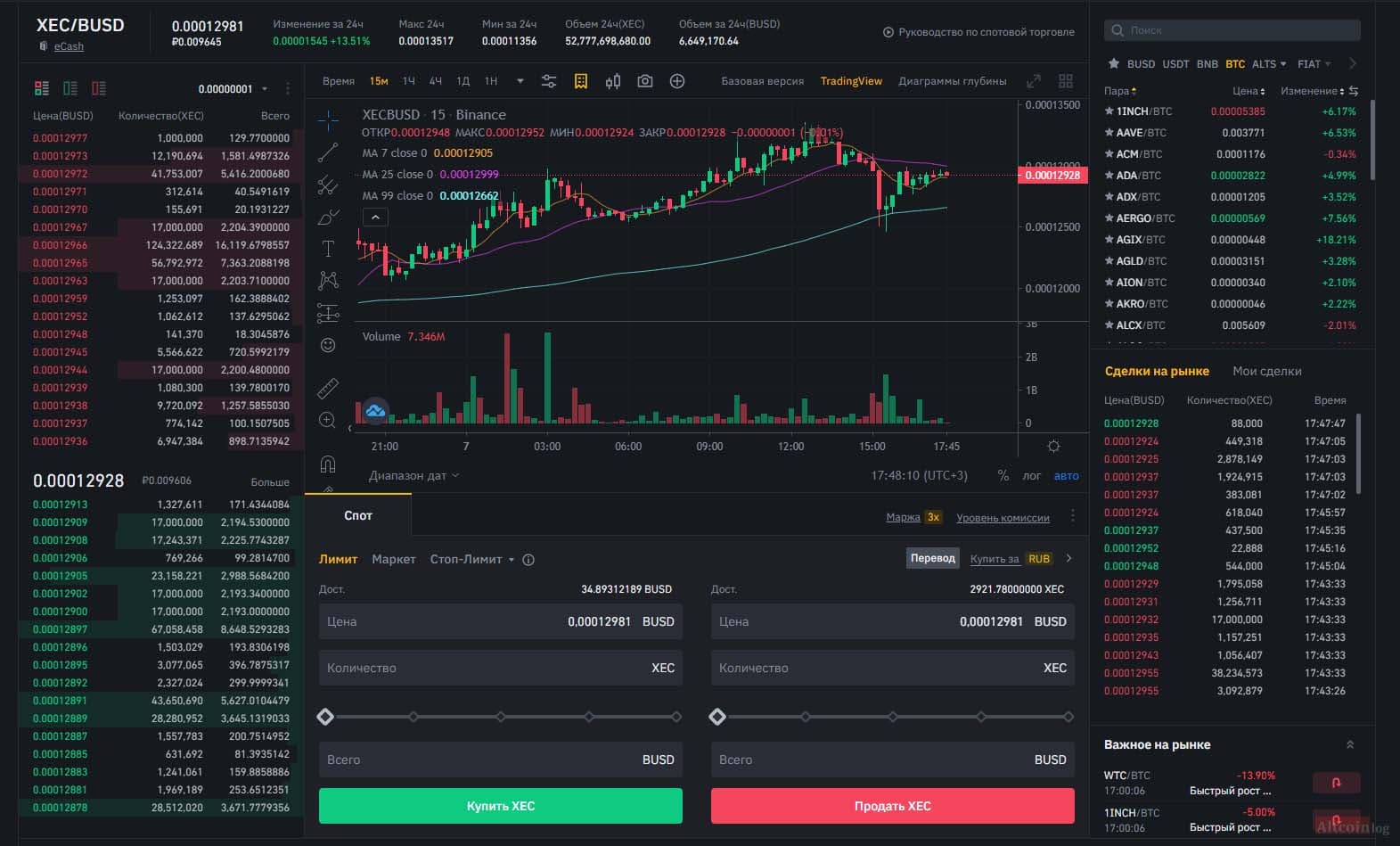
Task: Select the 1Ч timeframe
Action: 409,81
